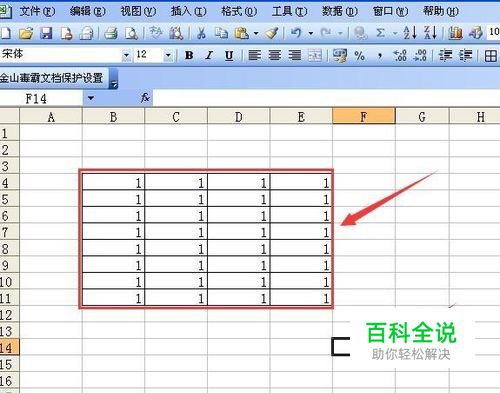Sort descending Z to A
The width and height of the screenshot is (500, 393).
point(430,33)
